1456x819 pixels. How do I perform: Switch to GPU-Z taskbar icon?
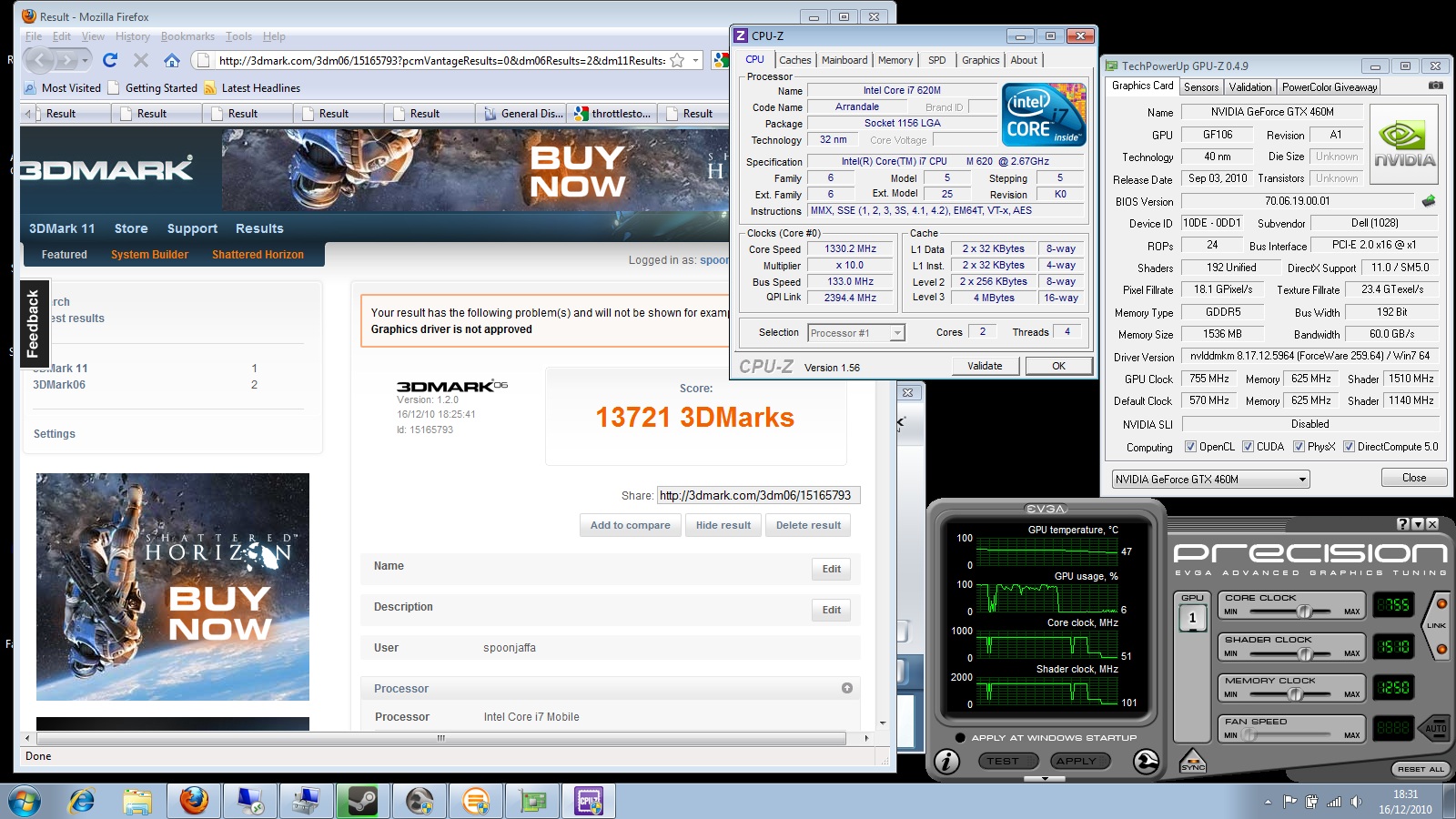(x=532, y=801)
